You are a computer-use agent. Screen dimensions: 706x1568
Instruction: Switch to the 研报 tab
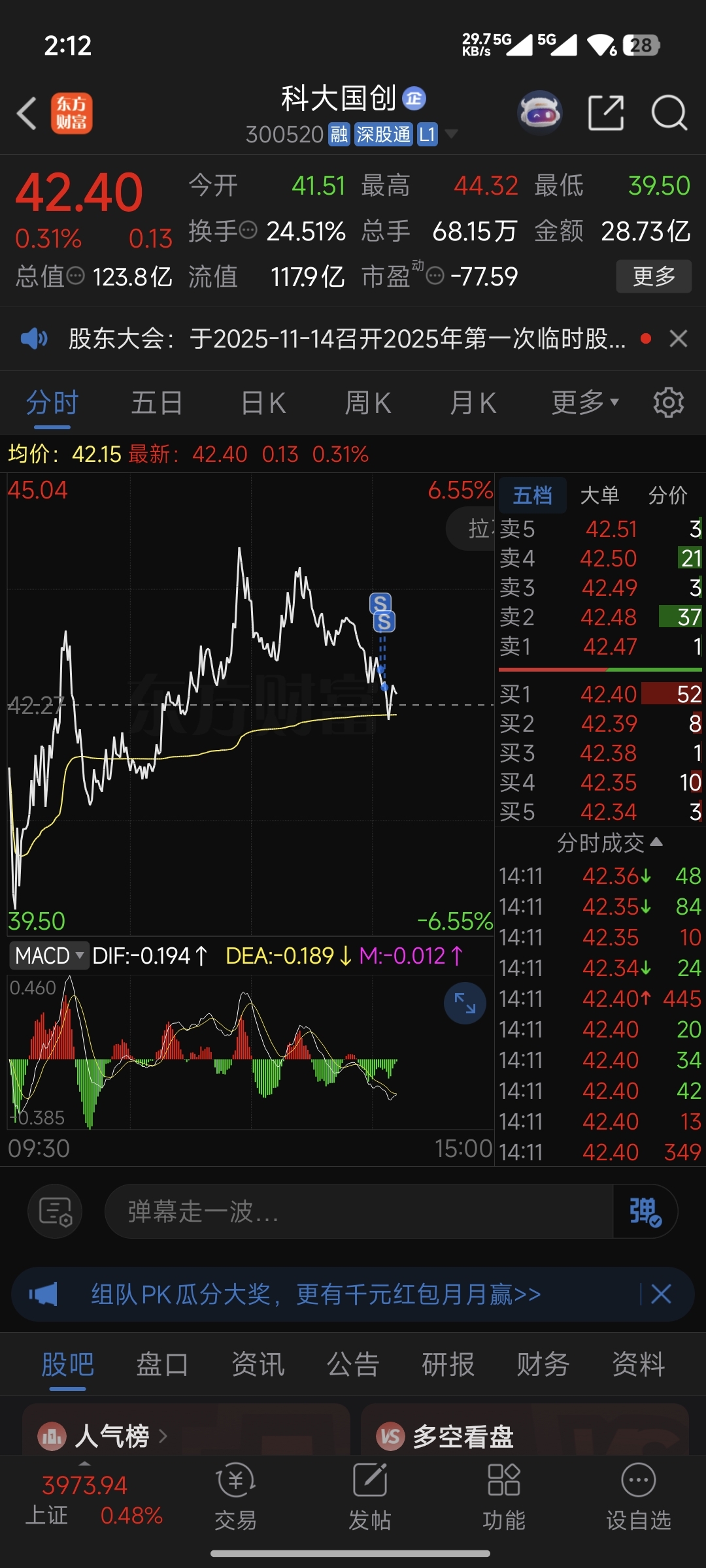point(448,1365)
